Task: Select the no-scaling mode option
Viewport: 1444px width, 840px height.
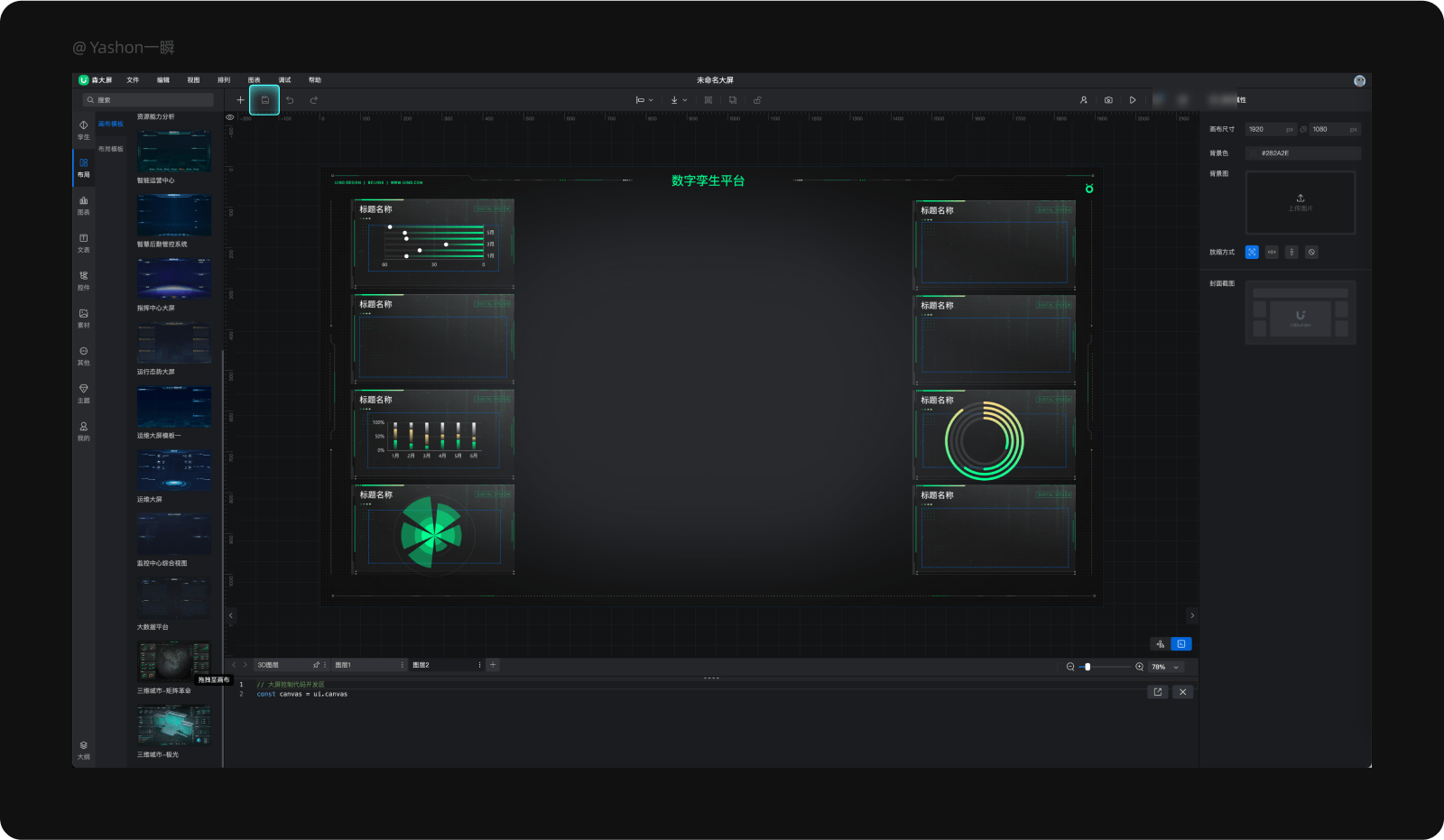Action: coord(1311,252)
